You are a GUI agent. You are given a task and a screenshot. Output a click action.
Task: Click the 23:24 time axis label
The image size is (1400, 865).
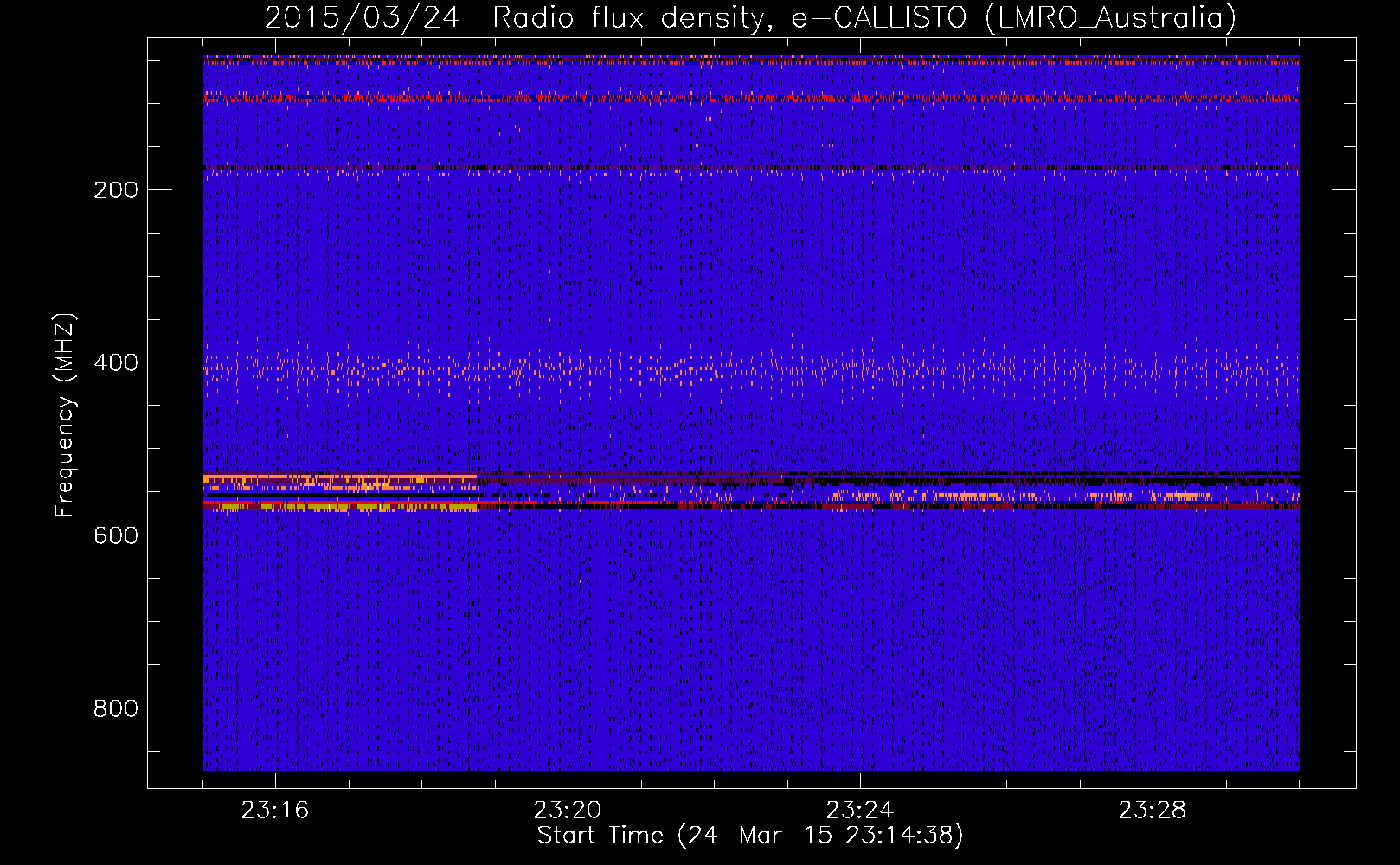860,811
